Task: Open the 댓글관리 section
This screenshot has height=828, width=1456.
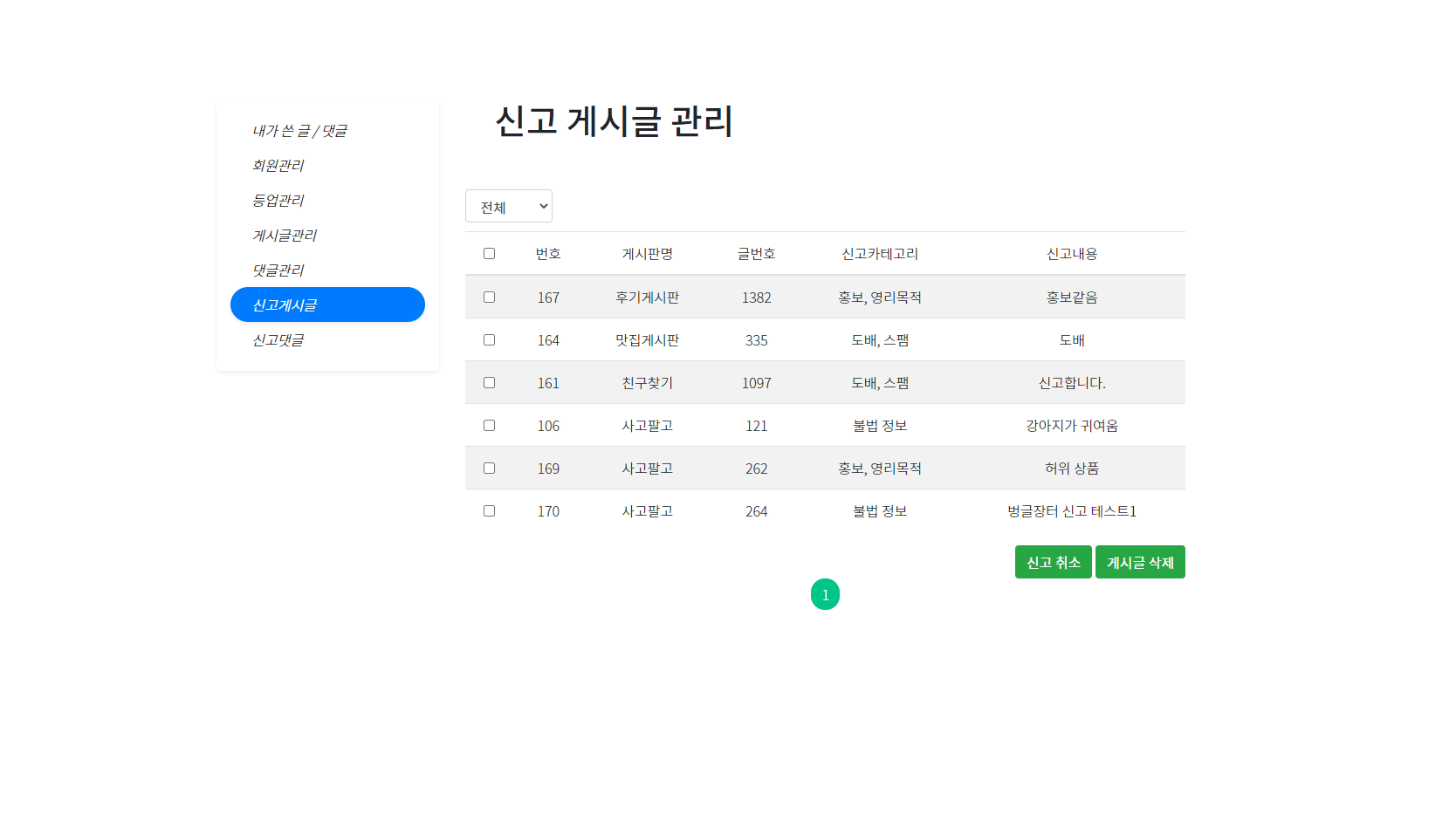Action: [278, 270]
